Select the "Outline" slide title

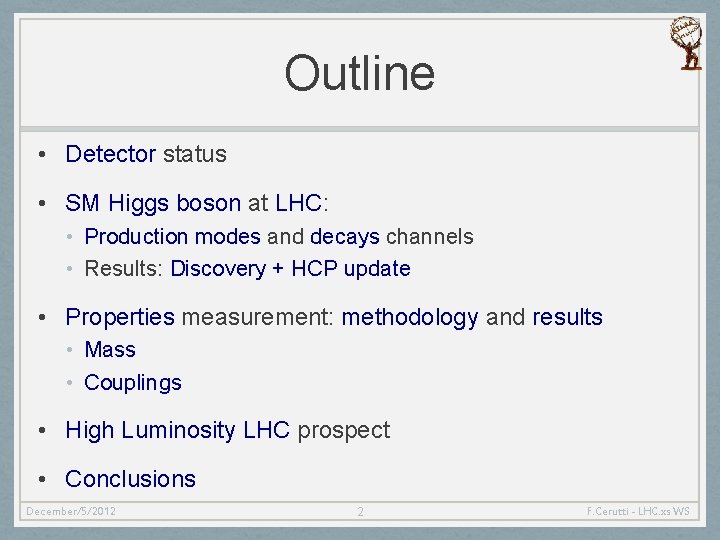coord(359,73)
